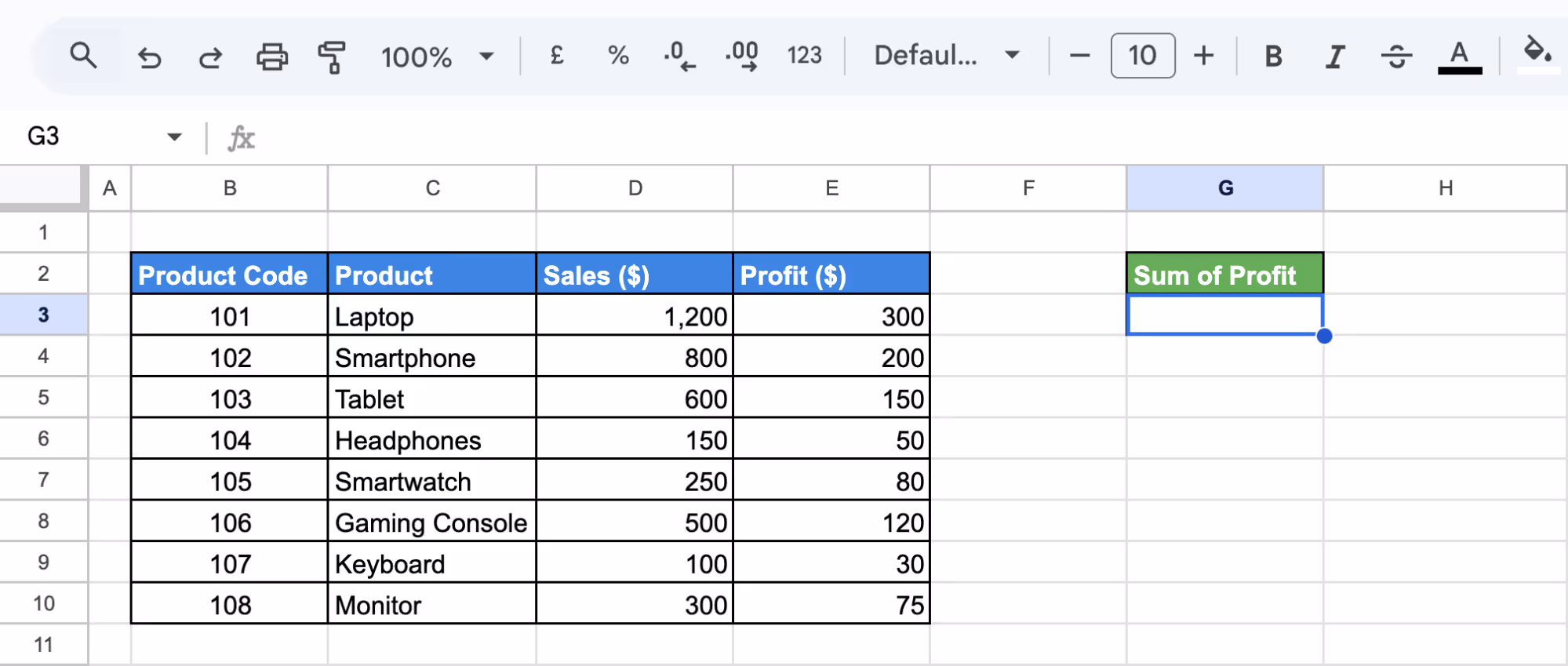Image resolution: width=1568 pixels, height=666 pixels.
Task: Toggle Bold formatting
Action: 1274,56
